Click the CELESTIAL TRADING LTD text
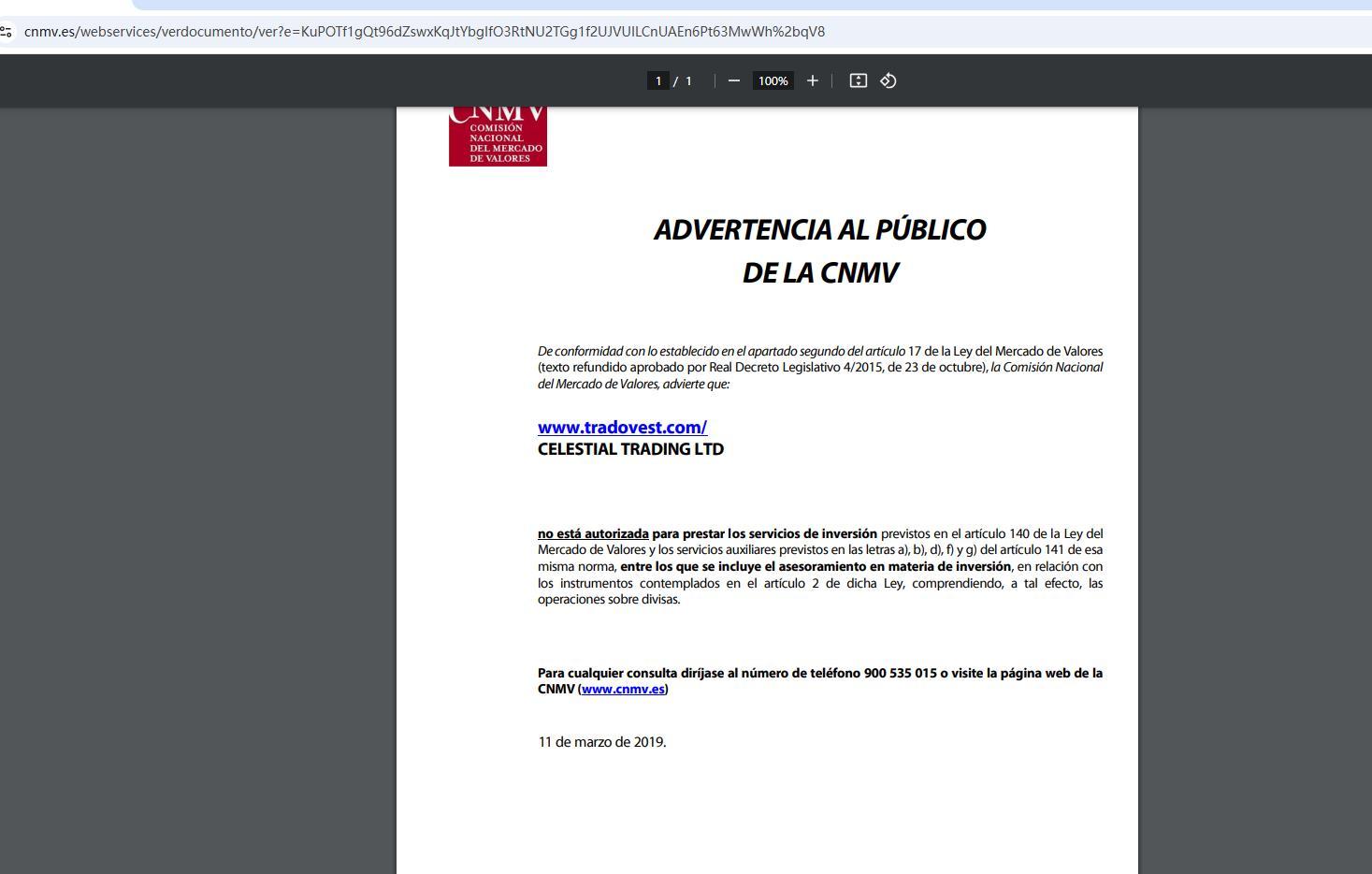The width and height of the screenshot is (1372, 874). point(630,449)
